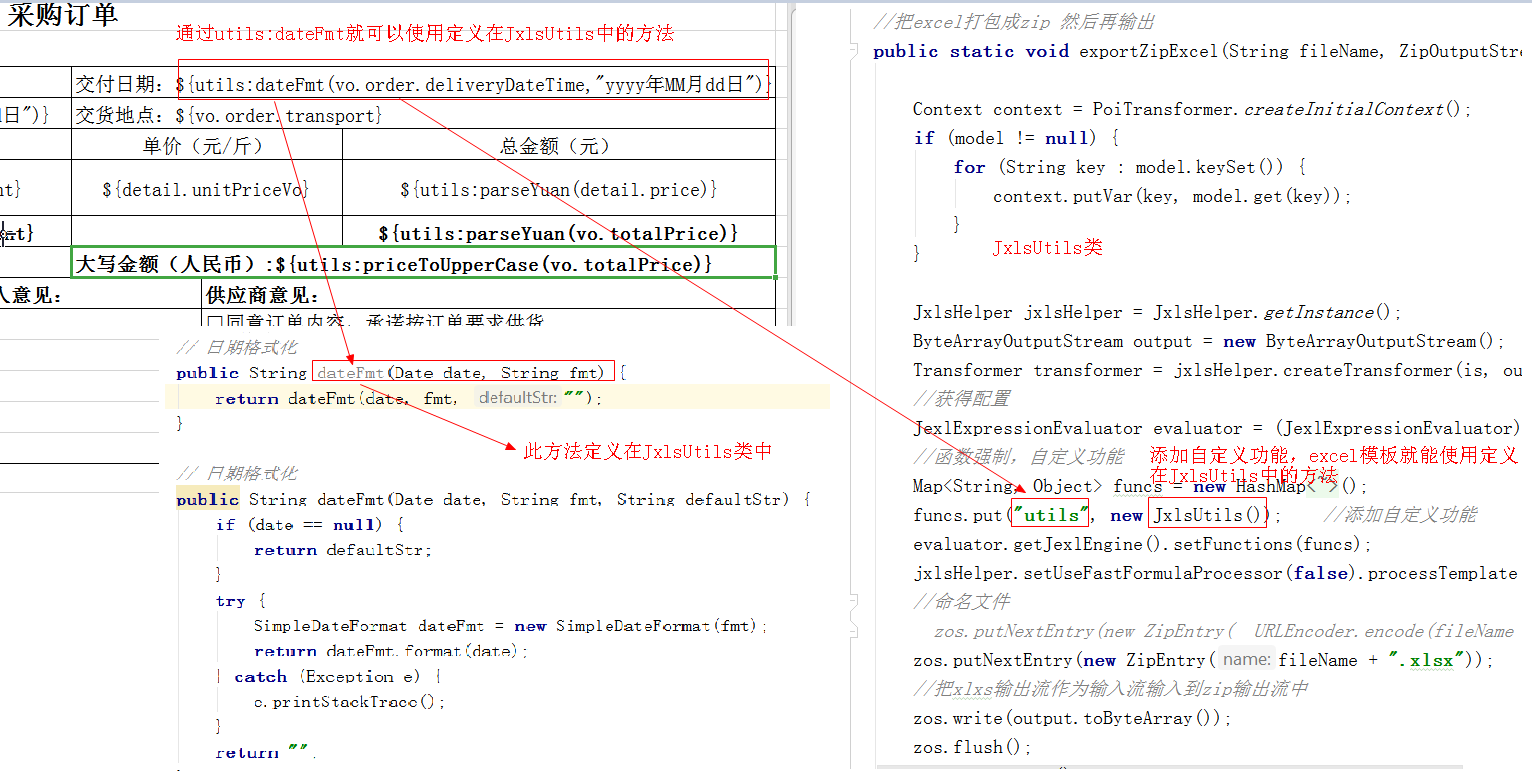Image resolution: width=1532 pixels, height=771 pixels.
Task: Select the 供应商意见 cell
Action: pyautogui.click(x=488, y=295)
